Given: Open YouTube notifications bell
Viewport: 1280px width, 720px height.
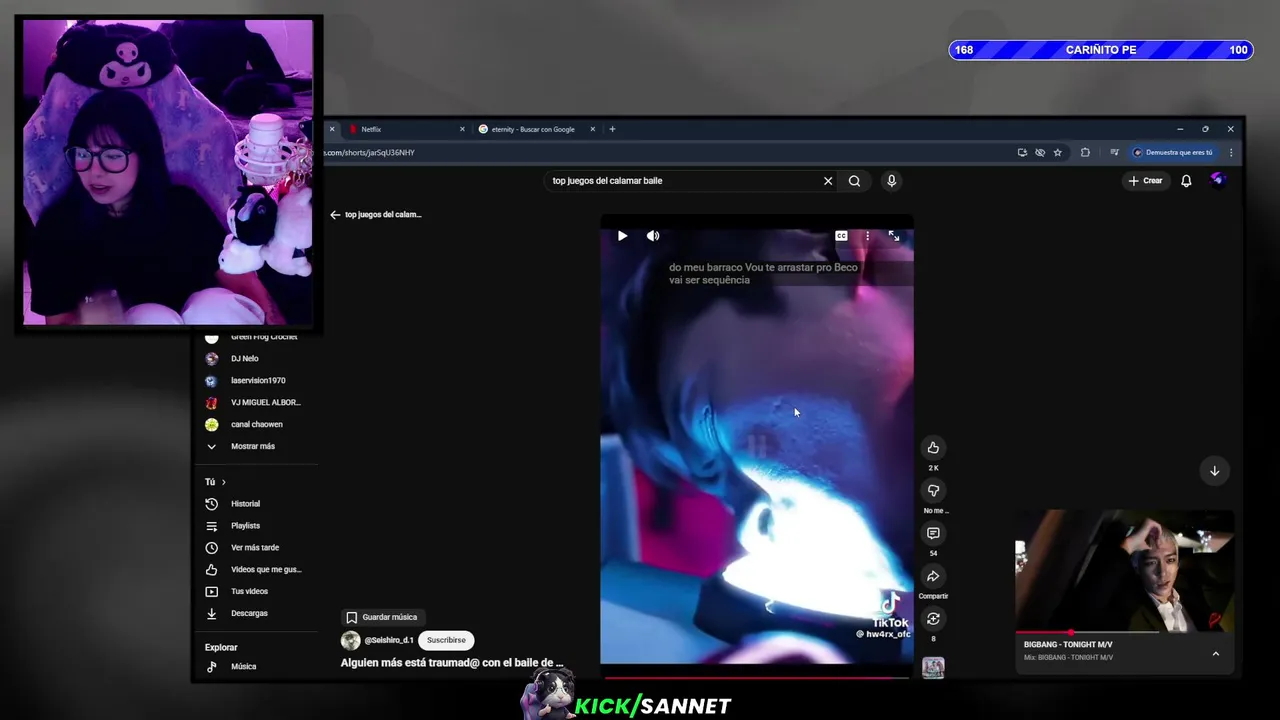Looking at the screenshot, I should point(1186,181).
